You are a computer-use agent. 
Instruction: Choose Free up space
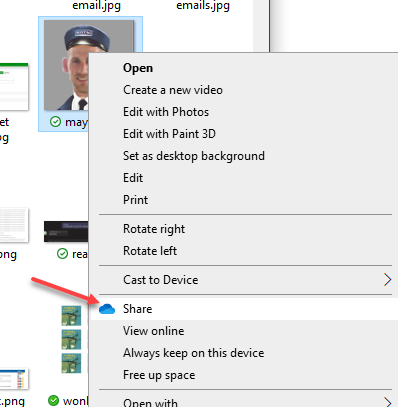pyautogui.click(x=159, y=375)
